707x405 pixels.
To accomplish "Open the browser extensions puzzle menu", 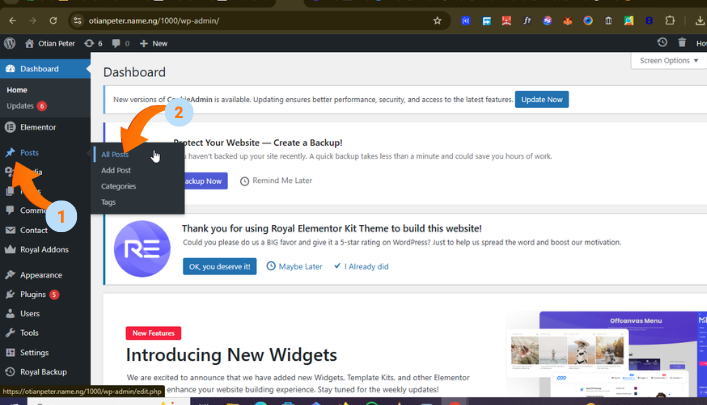I will (x=670, y=20).
